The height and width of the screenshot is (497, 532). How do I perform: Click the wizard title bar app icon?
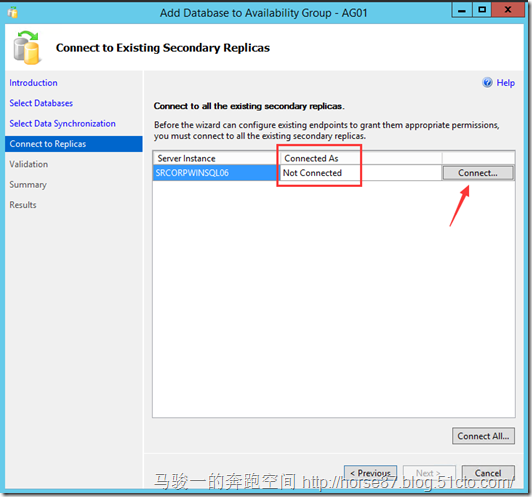point(13,13)
